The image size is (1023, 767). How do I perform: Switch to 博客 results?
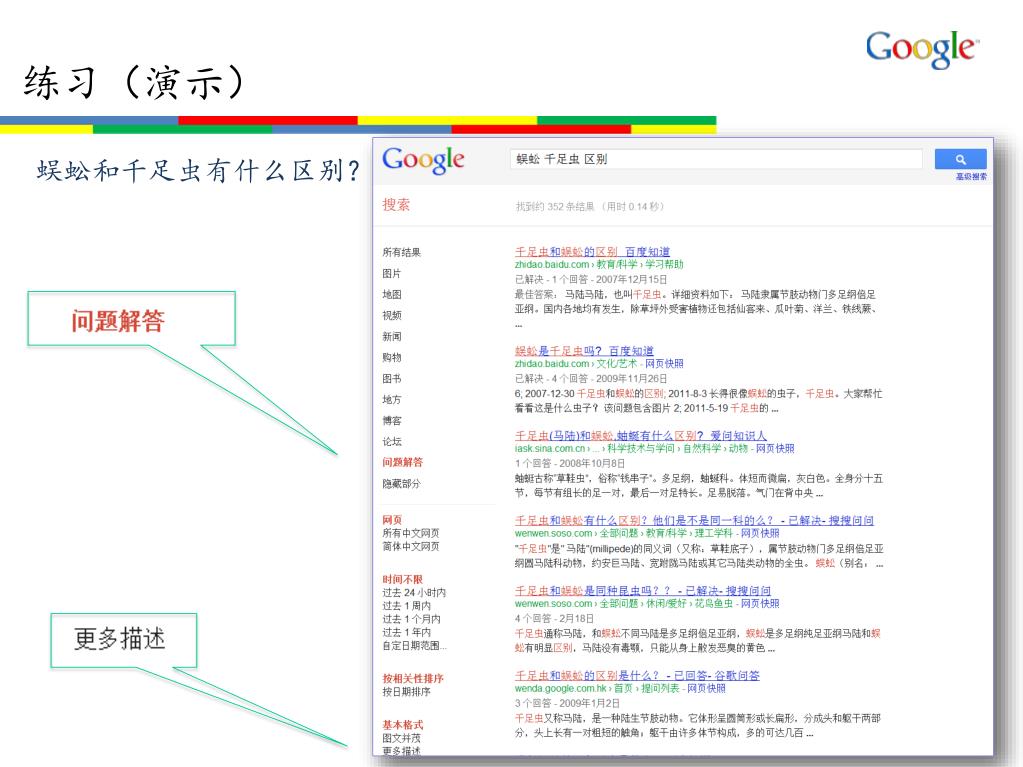point(391,421)
